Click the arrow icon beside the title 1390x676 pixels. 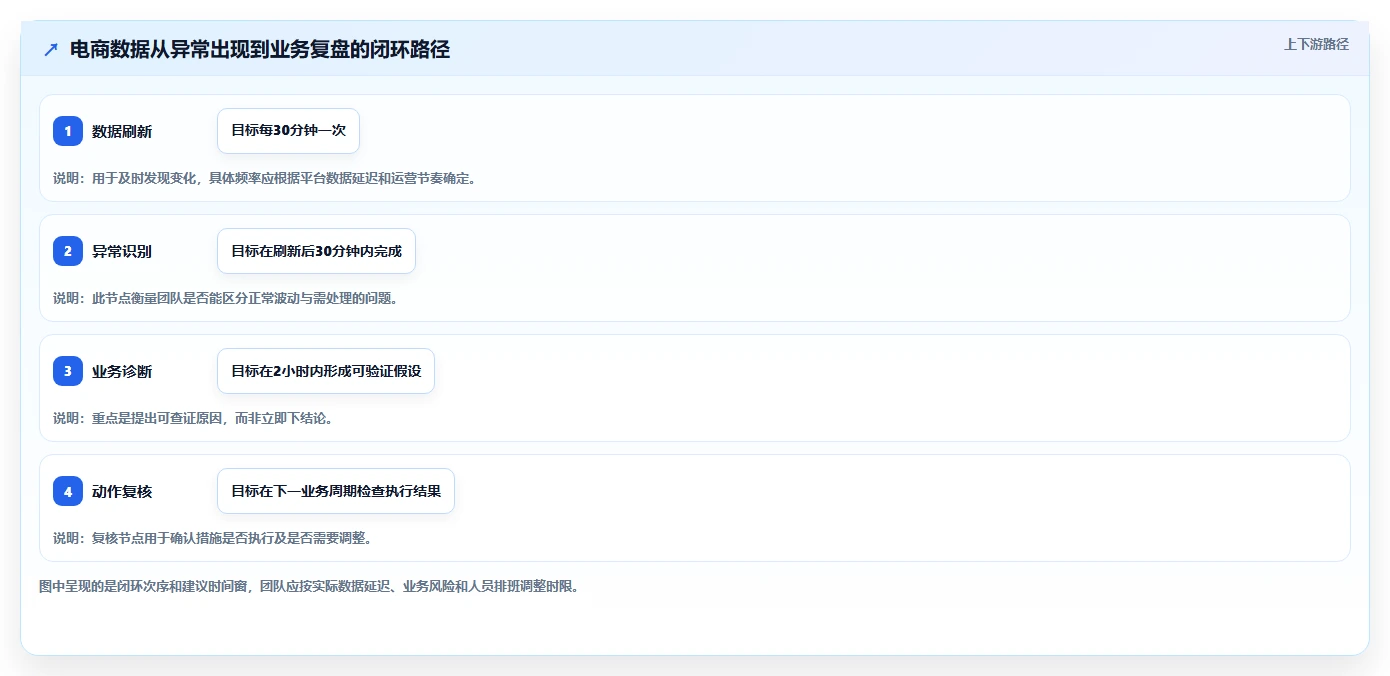click(51, 50)
